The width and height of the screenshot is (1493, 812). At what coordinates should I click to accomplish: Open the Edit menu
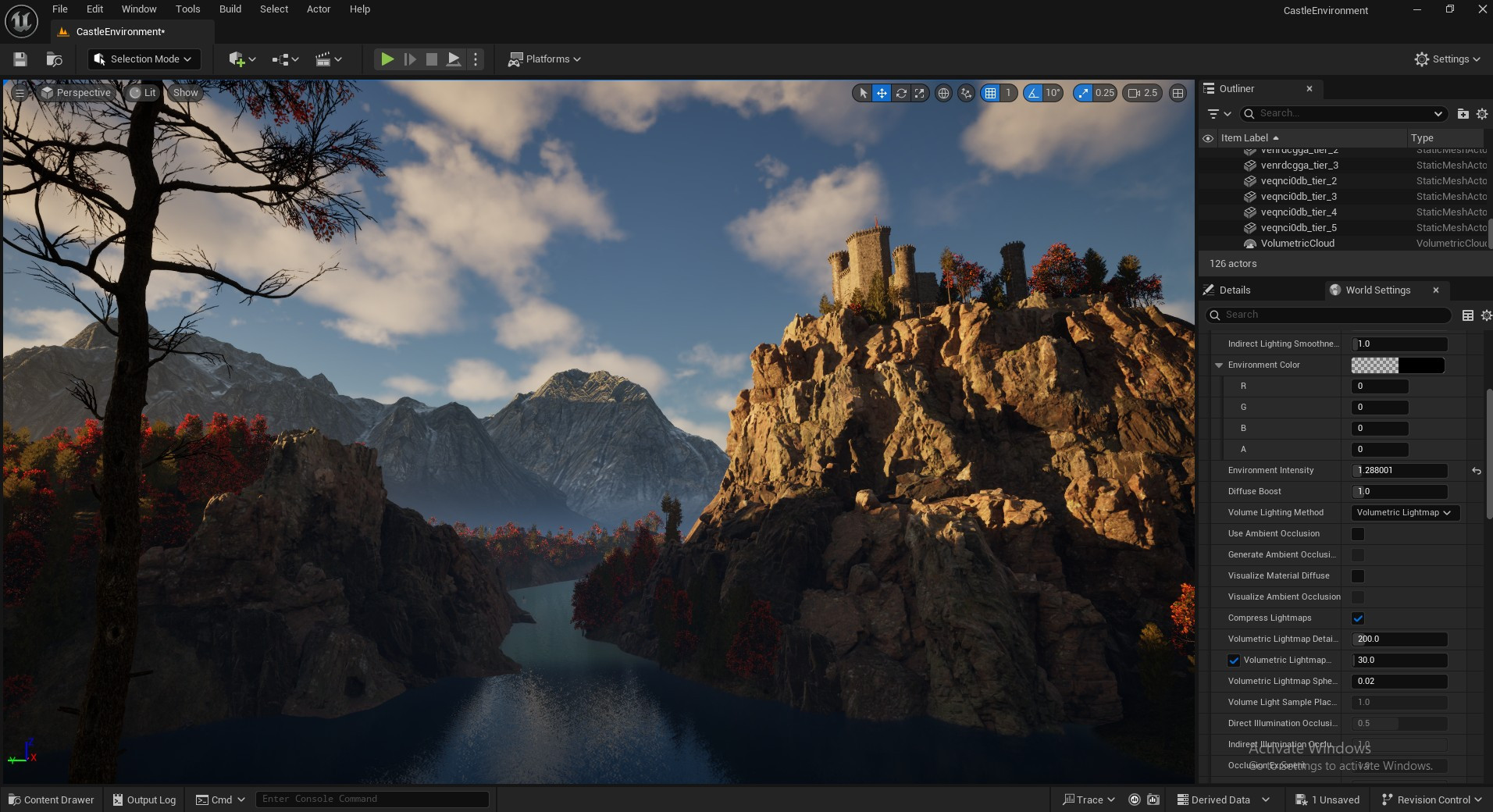tap(95, 9)
